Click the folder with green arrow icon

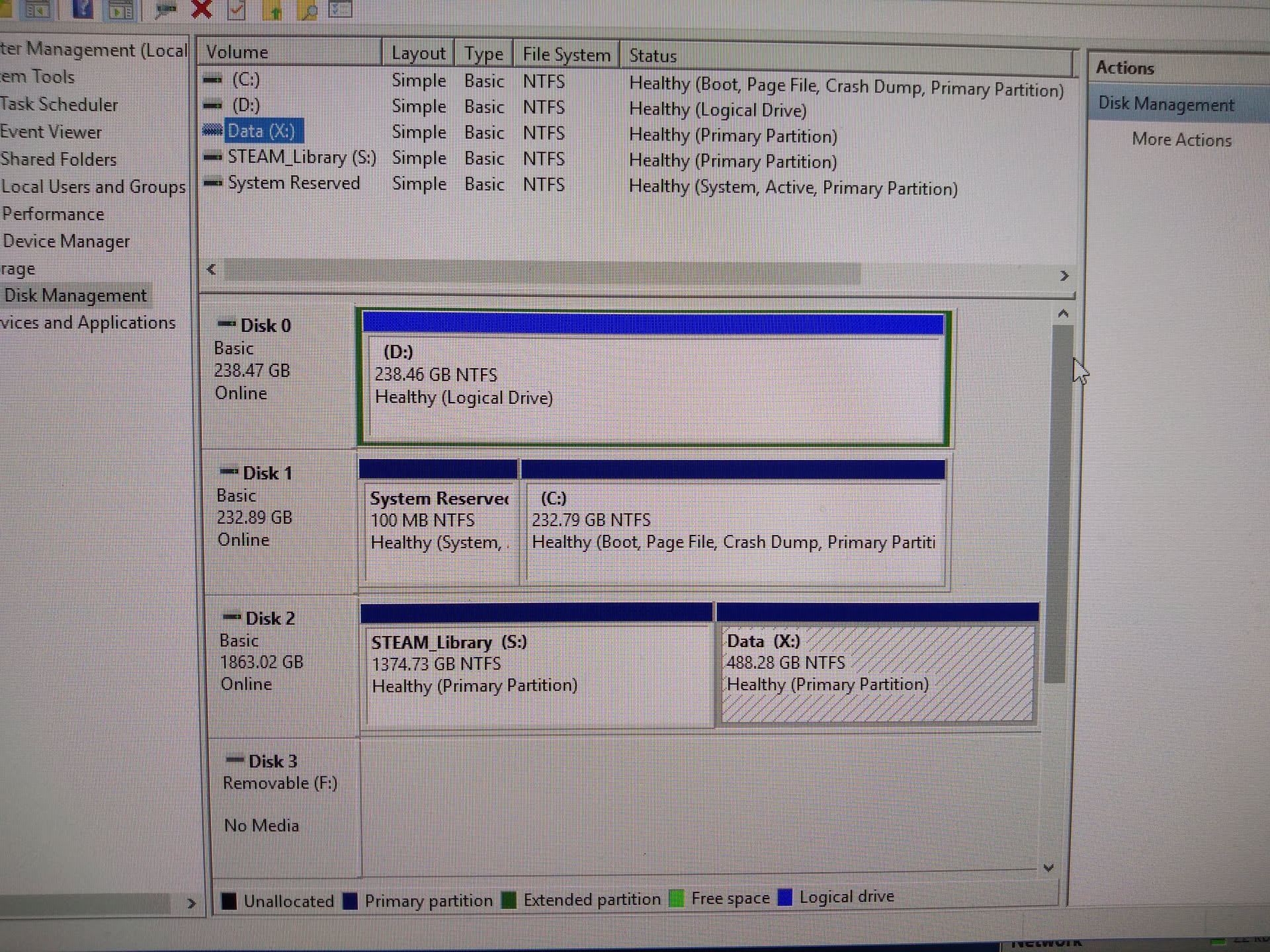(274, 10)
